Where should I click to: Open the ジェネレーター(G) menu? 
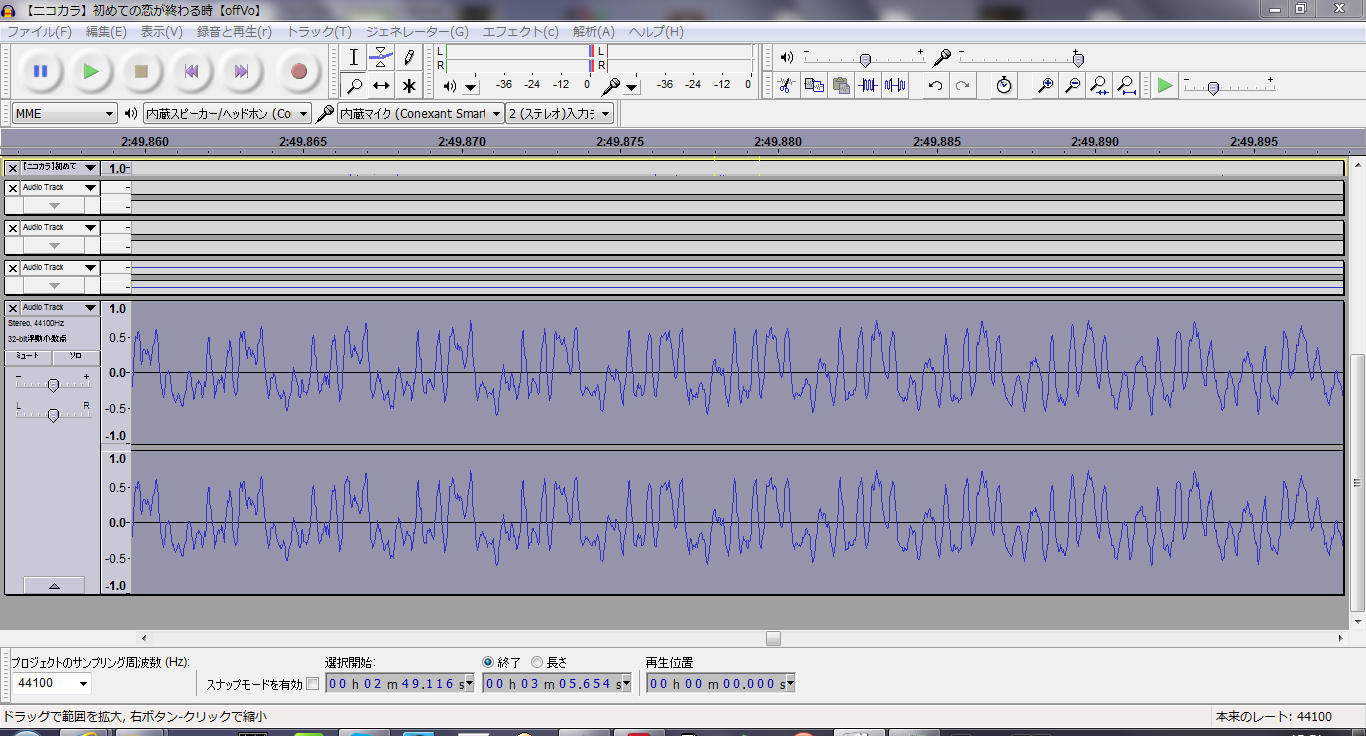tap(417, 32)
